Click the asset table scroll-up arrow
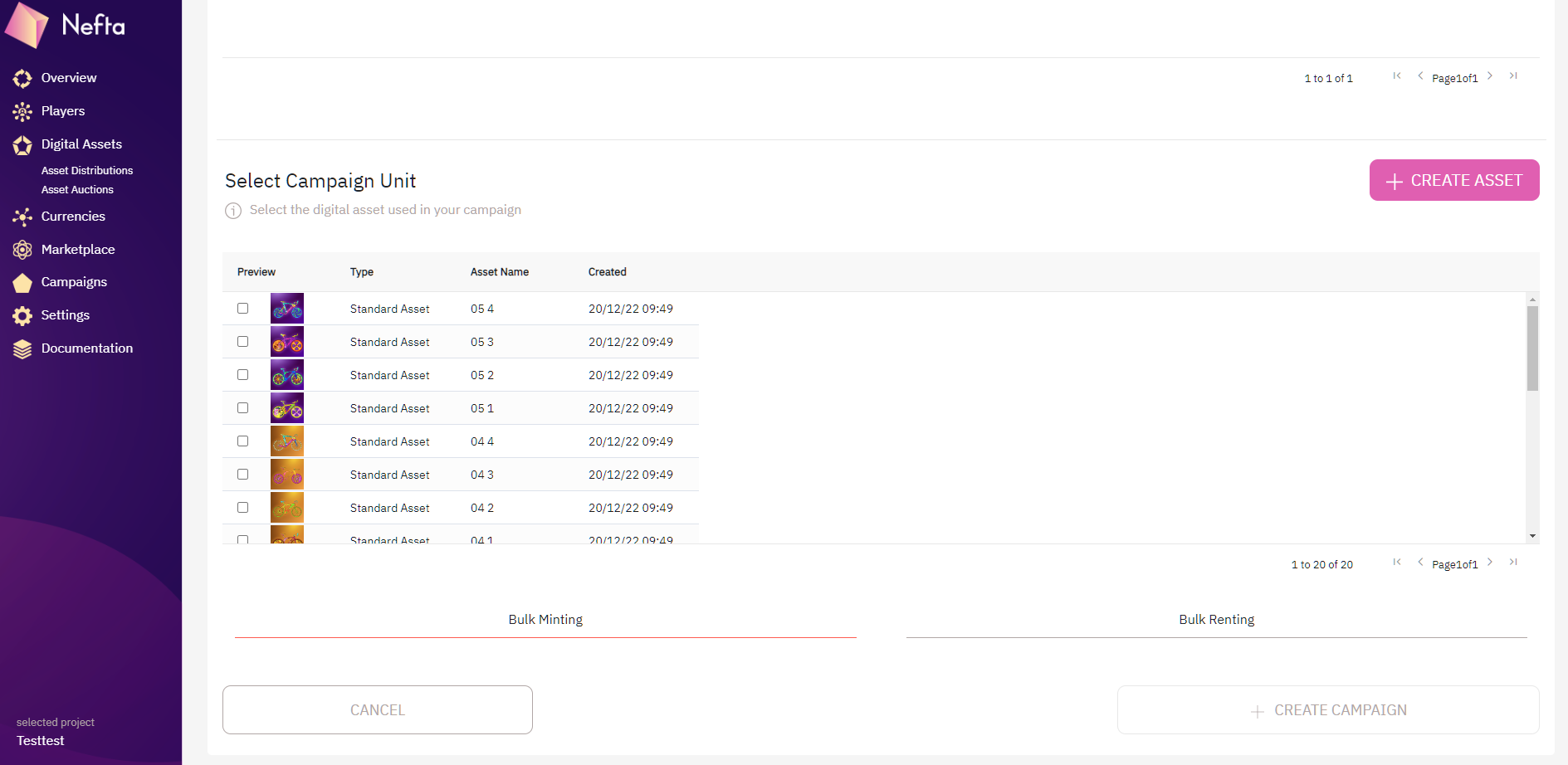Screen dimensions: 1568x765 coord(1532,299)
